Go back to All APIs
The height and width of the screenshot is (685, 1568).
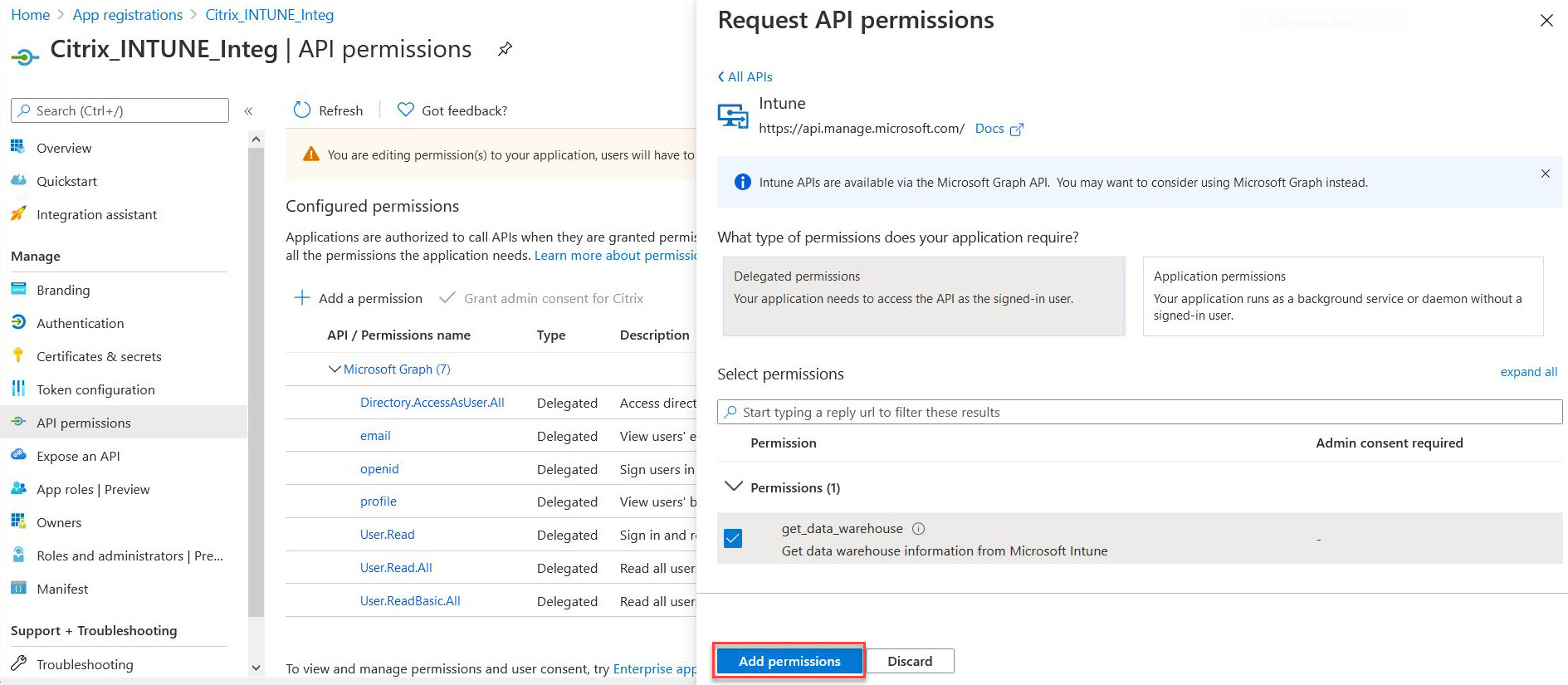745,76
